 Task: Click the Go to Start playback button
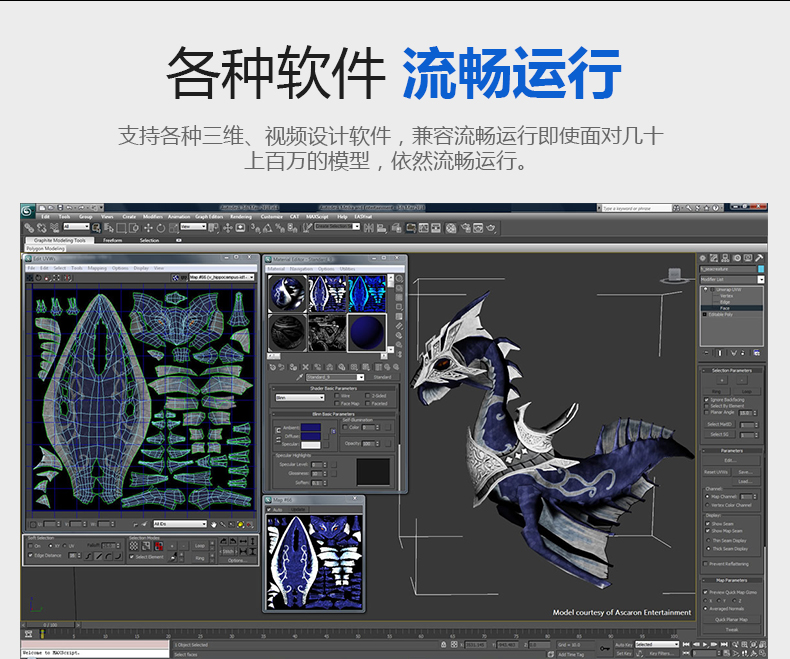(686, 644)
